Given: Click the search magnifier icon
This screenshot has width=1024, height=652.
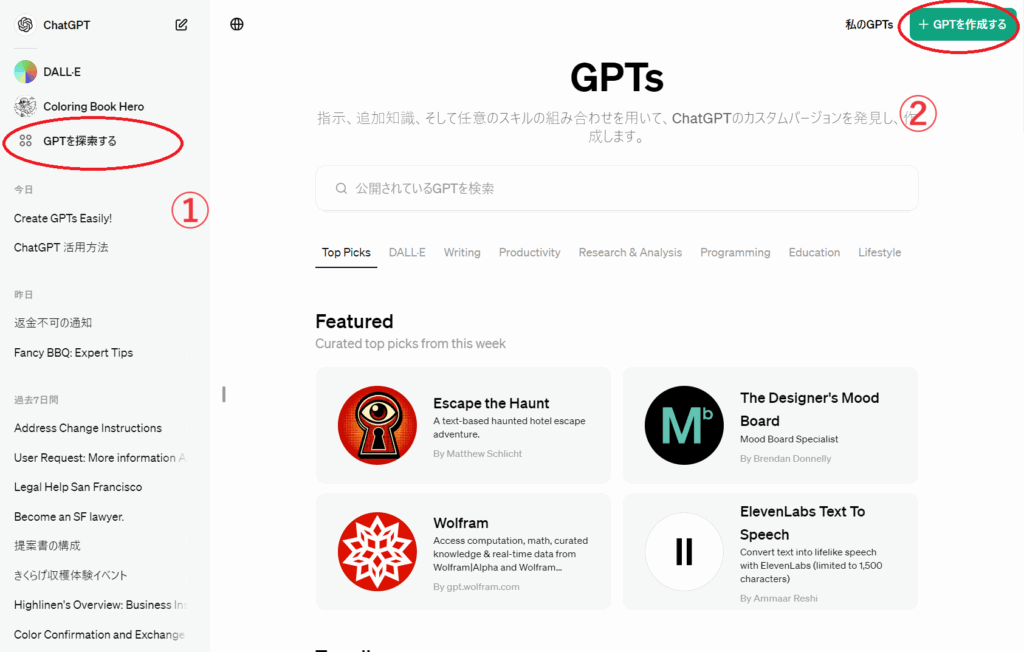Looking at the screenshot, I should pos(341,188).
